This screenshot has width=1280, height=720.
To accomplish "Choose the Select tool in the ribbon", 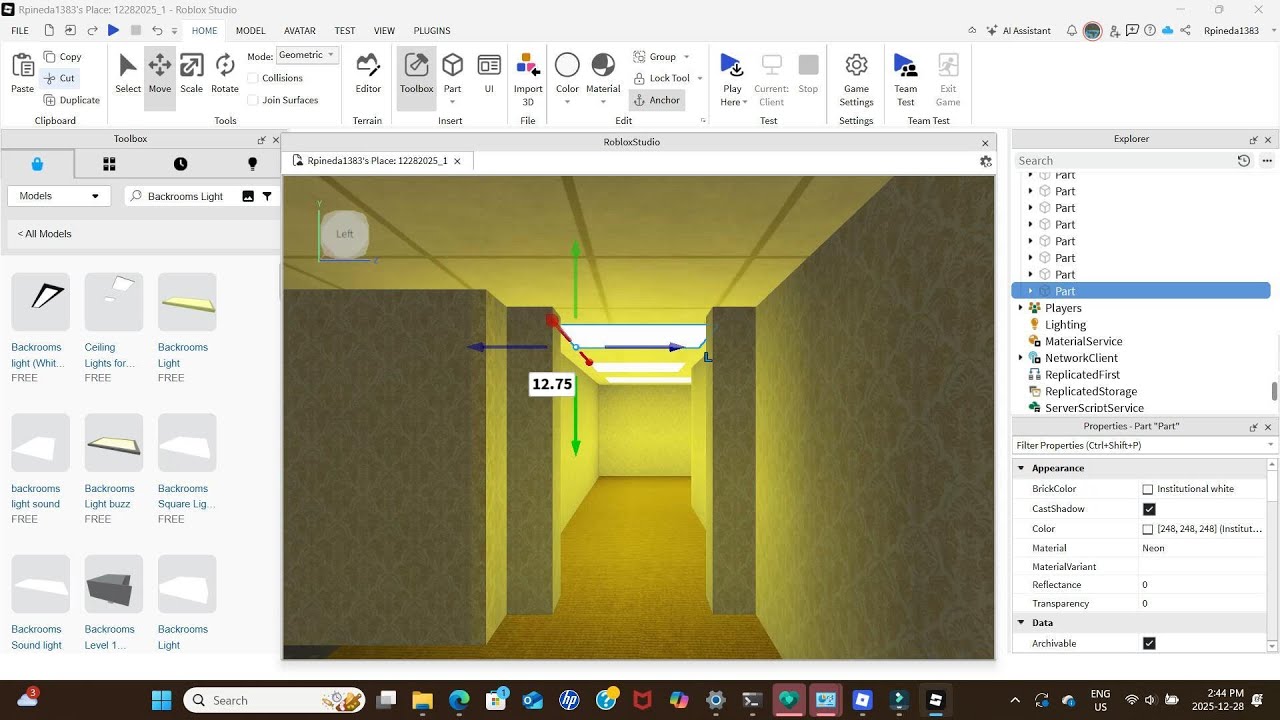I will click(x=128, y=73).
